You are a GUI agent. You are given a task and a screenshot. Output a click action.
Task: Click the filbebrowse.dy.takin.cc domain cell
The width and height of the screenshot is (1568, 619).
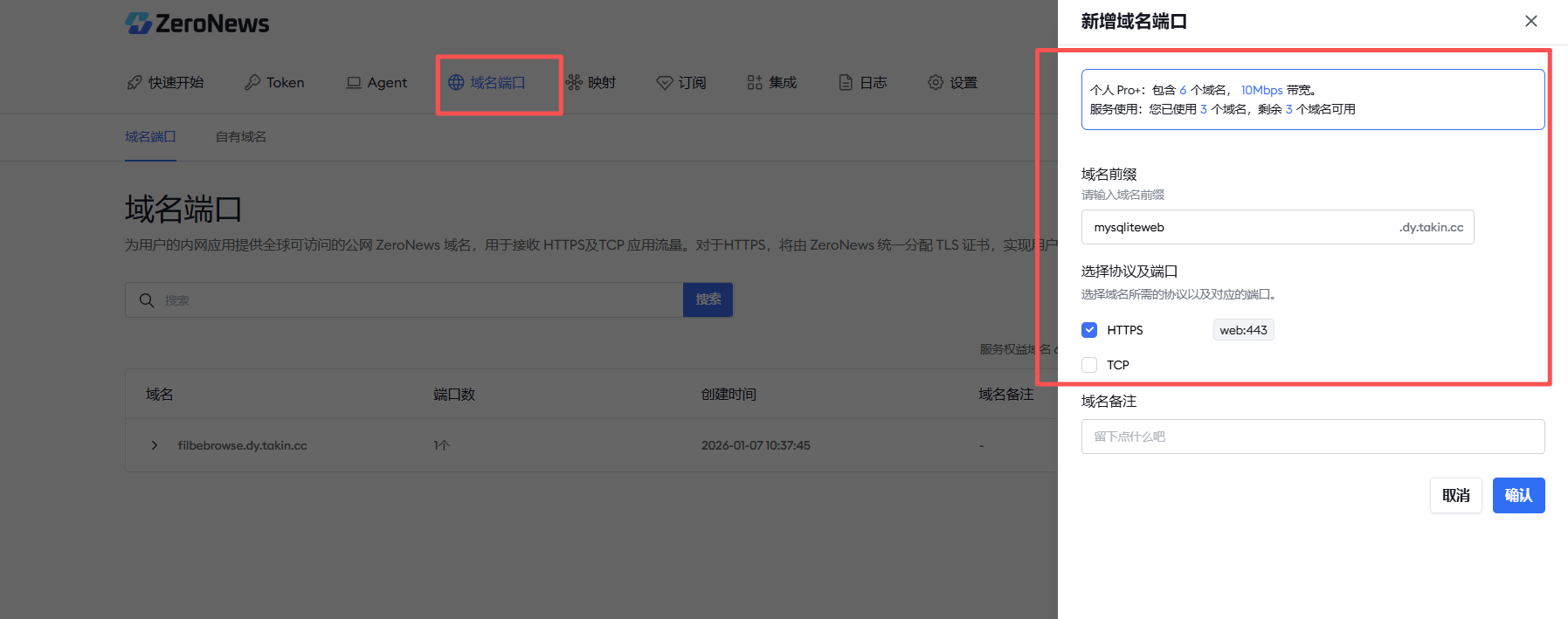tap(242, 445)
